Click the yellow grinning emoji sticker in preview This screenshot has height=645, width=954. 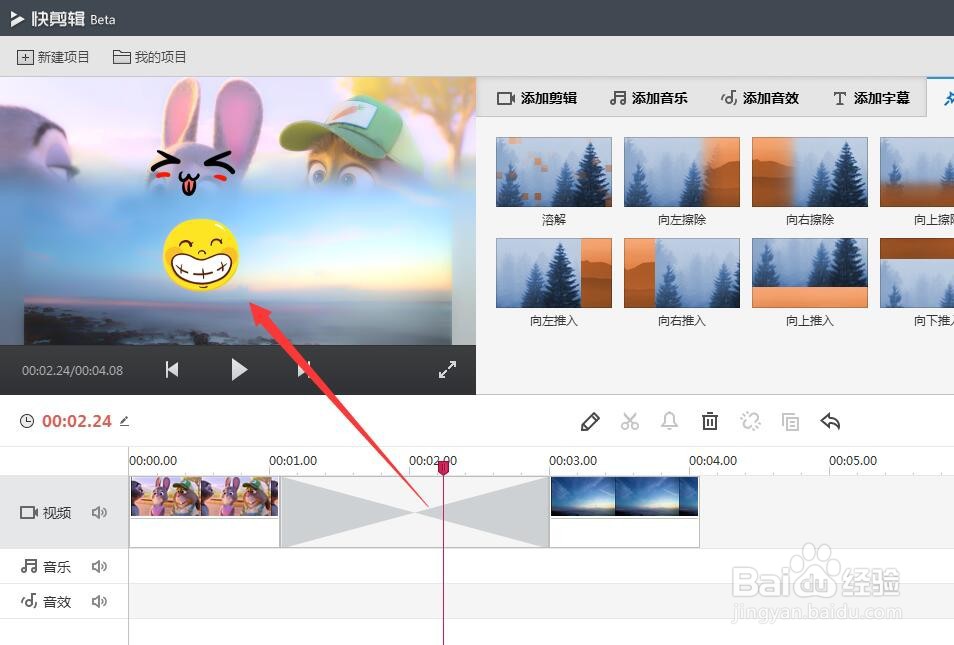(x=201, y=254)
